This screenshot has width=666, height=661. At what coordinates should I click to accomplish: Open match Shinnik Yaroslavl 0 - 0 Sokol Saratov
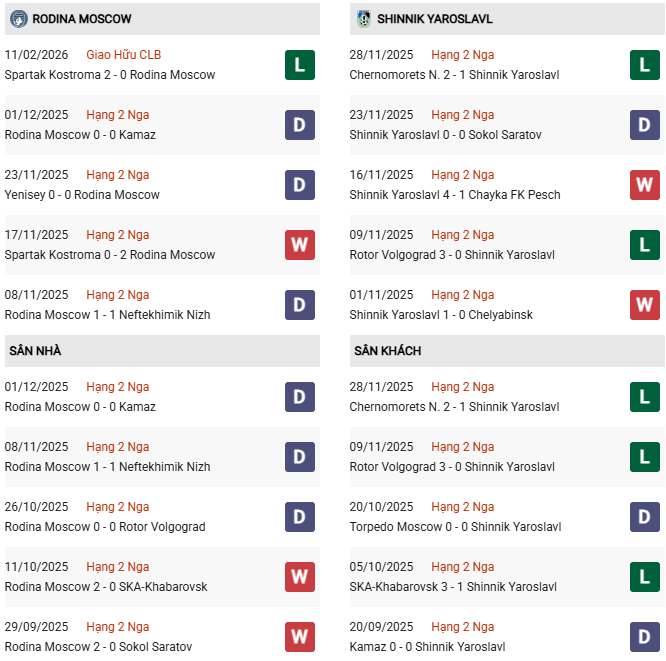pyautogui.click(x=452, y=135)
